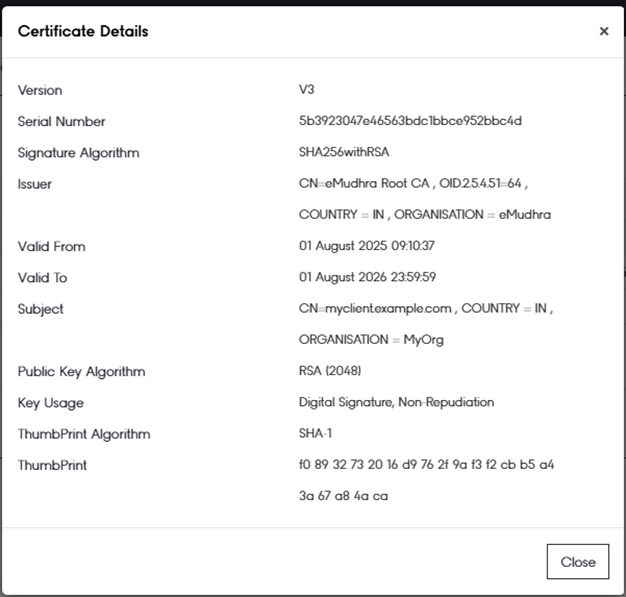The height and width of the screenshot is (597, 626).
Task: Click the Digital Signature, Non-Repudiation key usage value
Action: (x=396, y=402)
